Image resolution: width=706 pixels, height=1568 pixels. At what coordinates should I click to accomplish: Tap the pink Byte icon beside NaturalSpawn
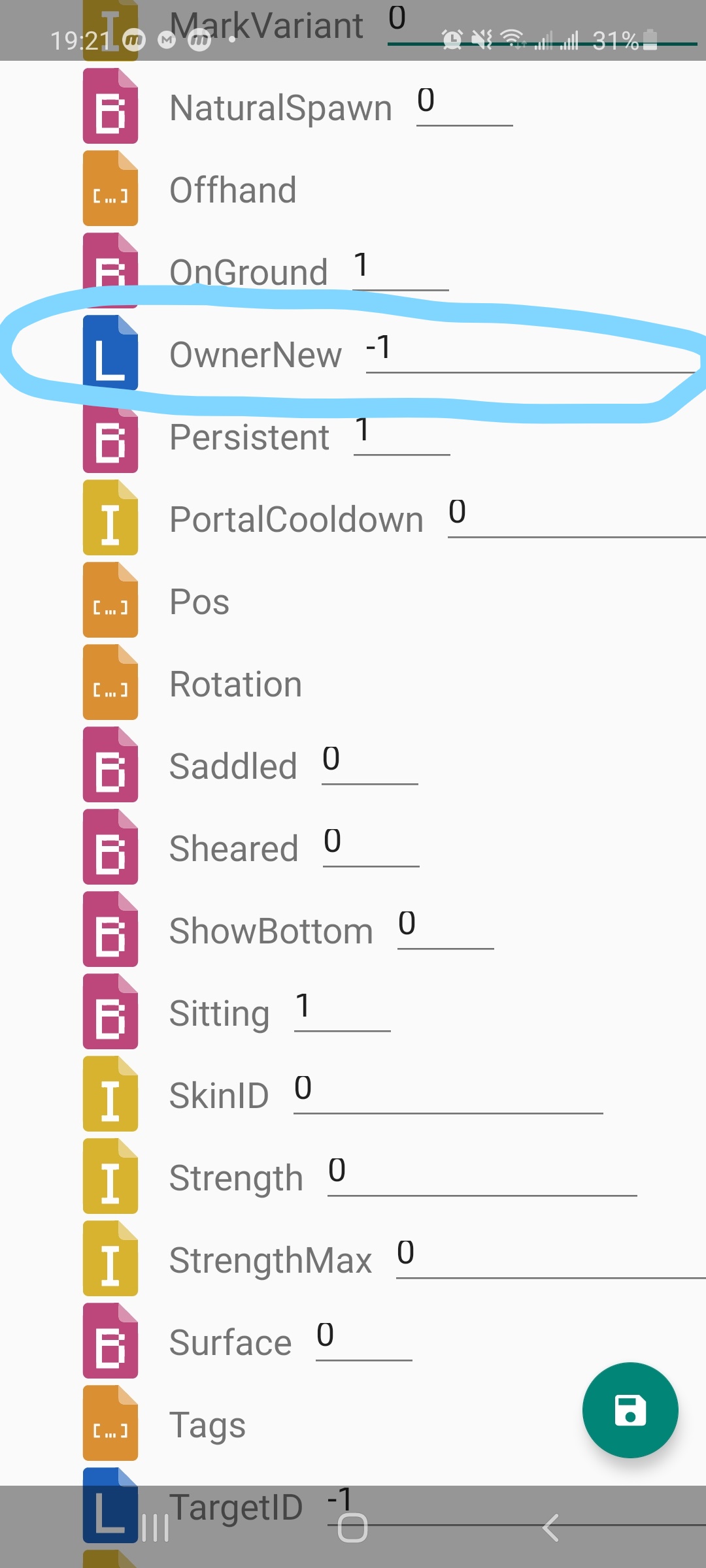110,106
